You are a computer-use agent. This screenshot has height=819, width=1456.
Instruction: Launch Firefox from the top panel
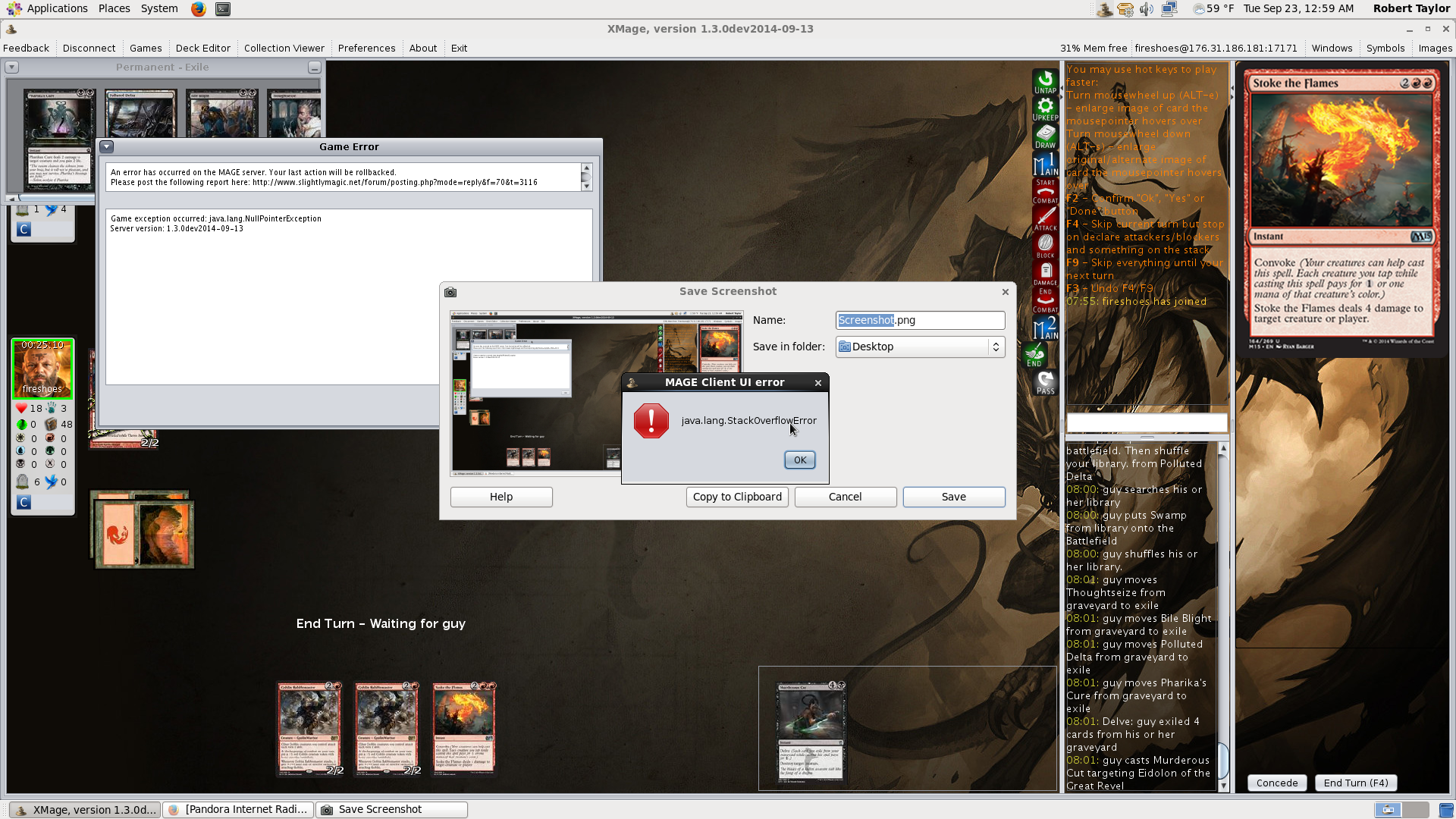[x=198, y=9]
